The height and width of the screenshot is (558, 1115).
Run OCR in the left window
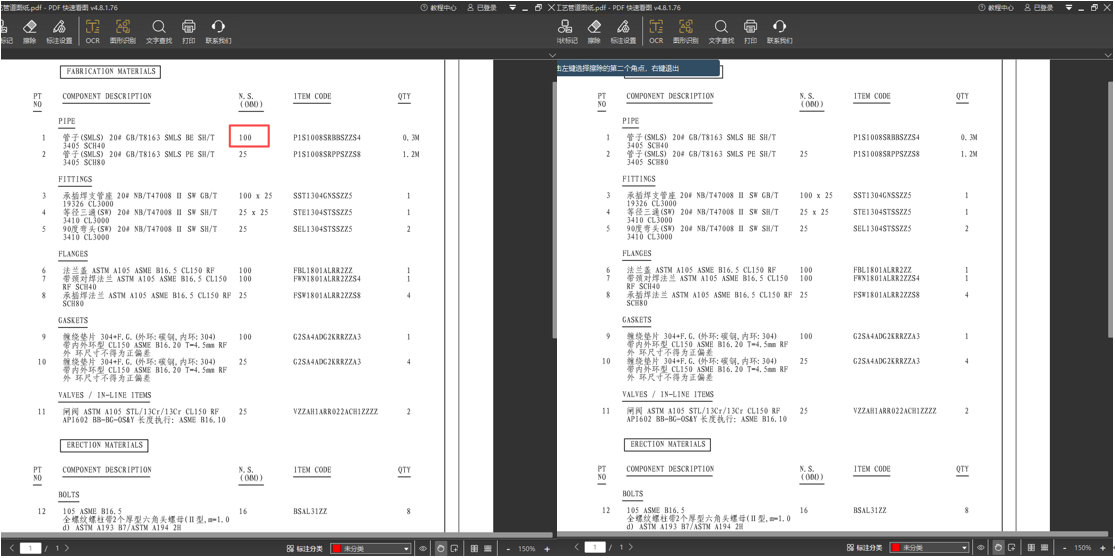[x=92, y=30]
